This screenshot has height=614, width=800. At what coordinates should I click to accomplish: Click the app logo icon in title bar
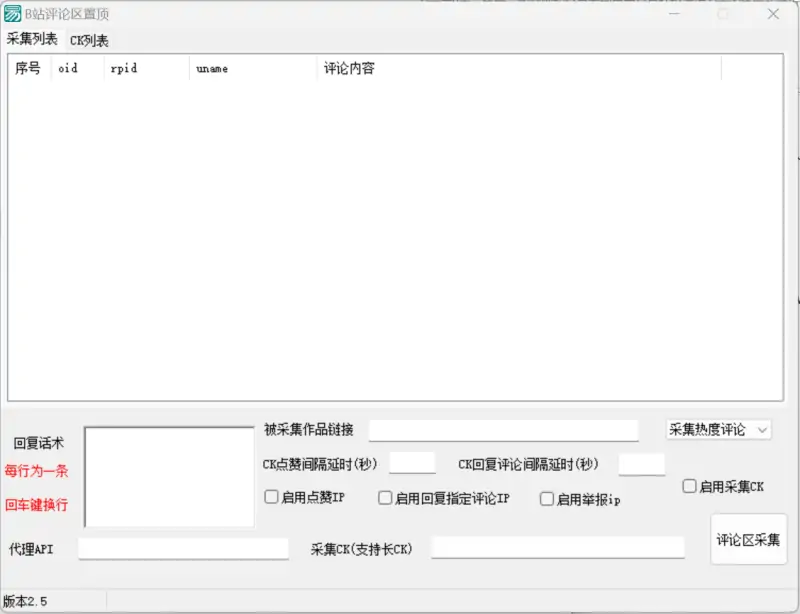point(15,14)
